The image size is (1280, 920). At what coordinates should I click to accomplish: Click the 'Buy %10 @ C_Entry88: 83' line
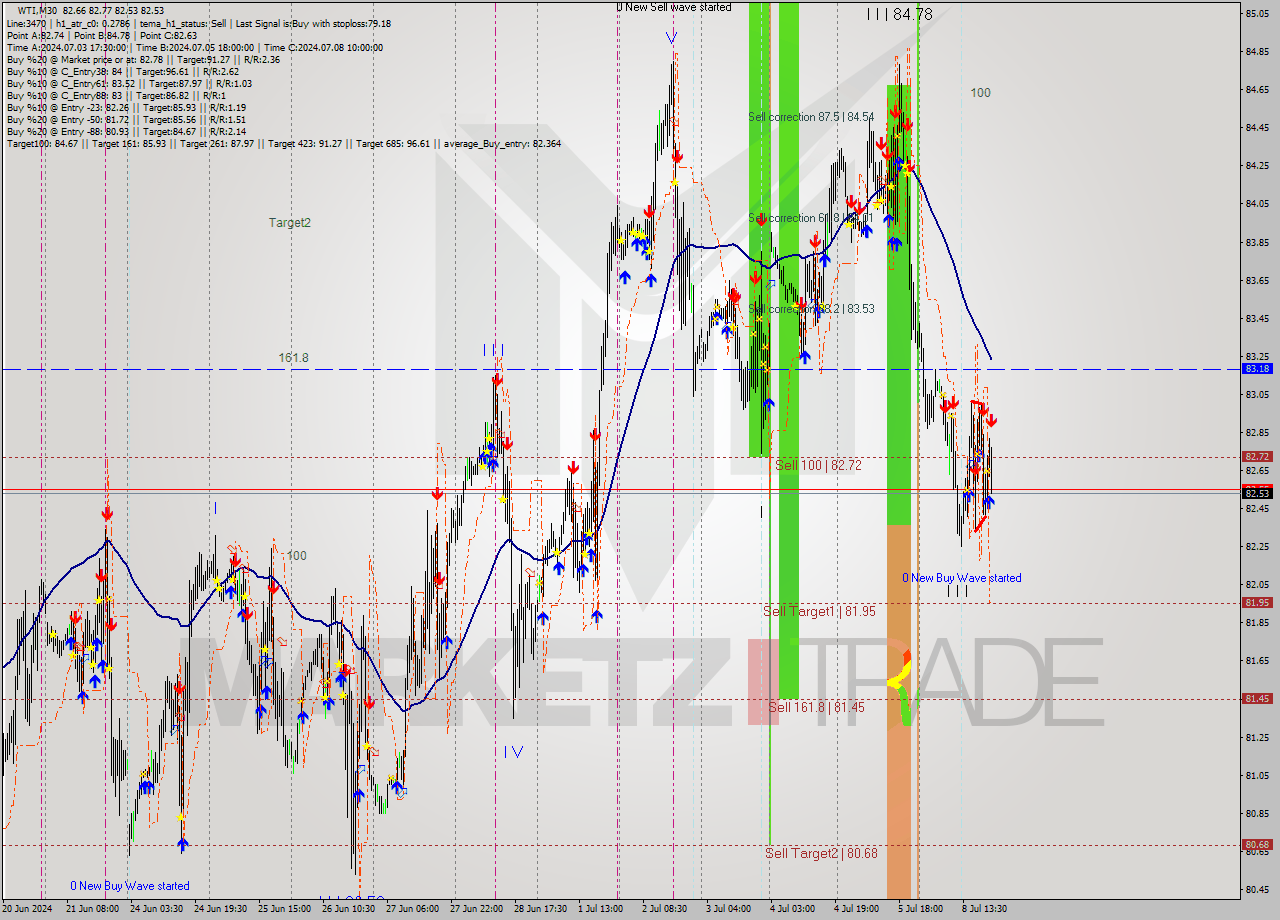tap(116, 96)
